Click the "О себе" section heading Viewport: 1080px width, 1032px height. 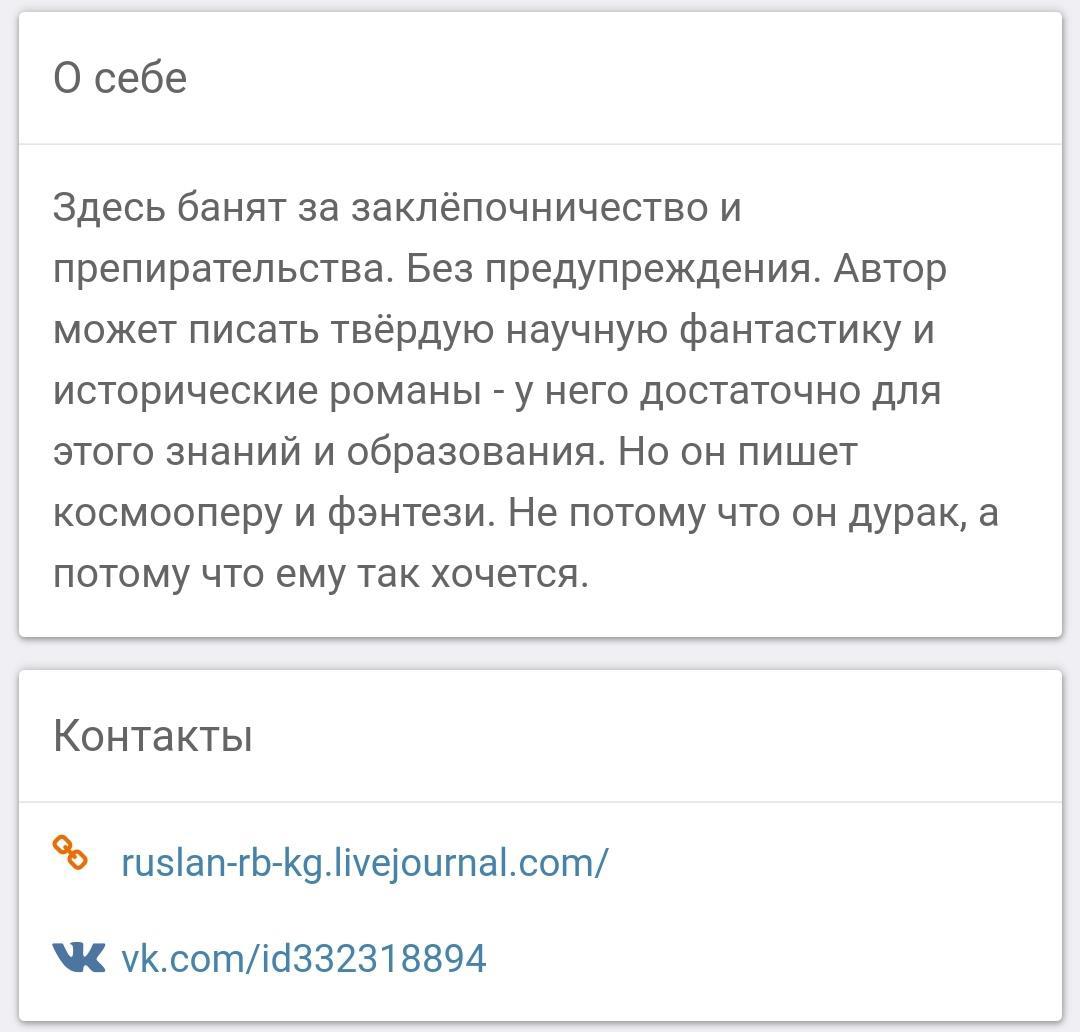pyautogui.click(x=120, y=78)
